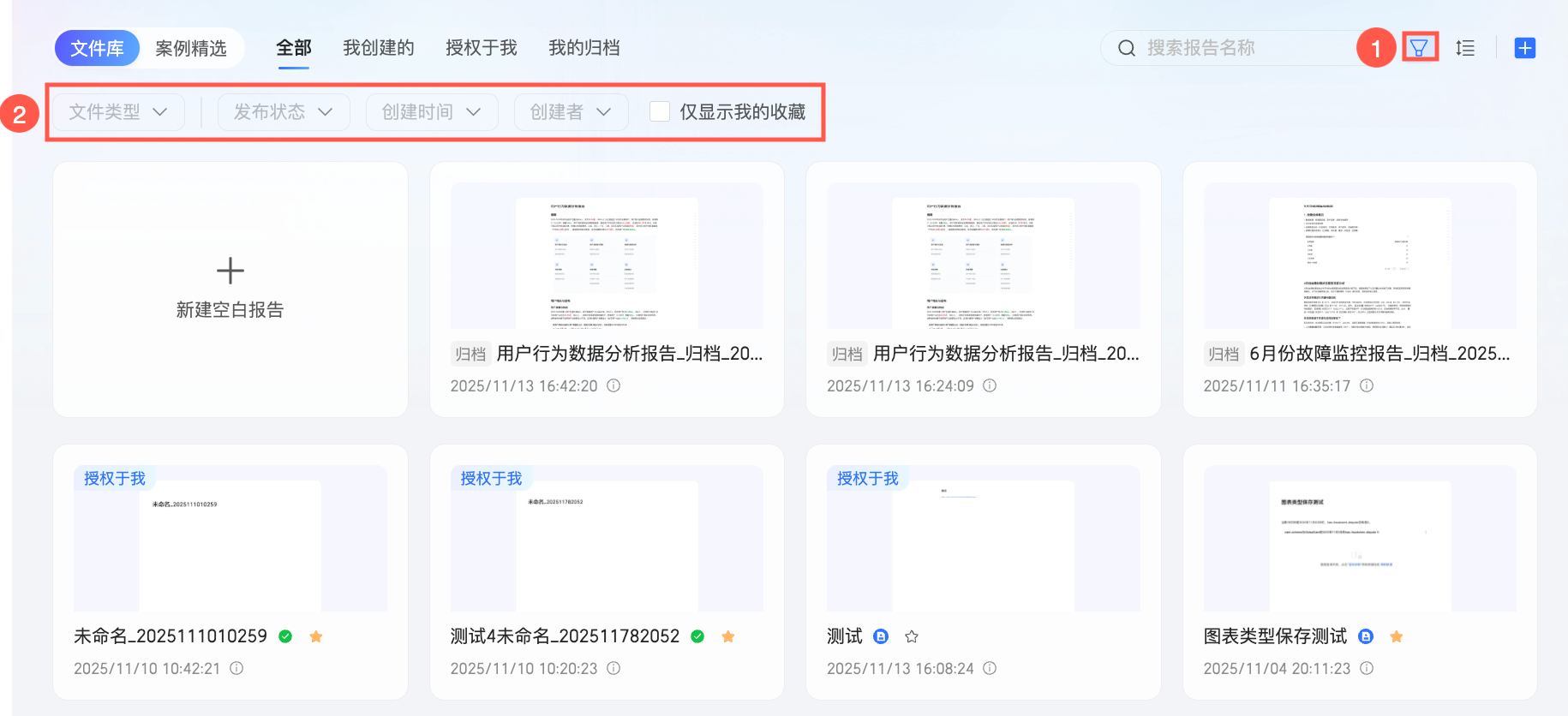Open thumbnail of report dated 2025/11/13 16:24:09

click(x=984, y=255)
